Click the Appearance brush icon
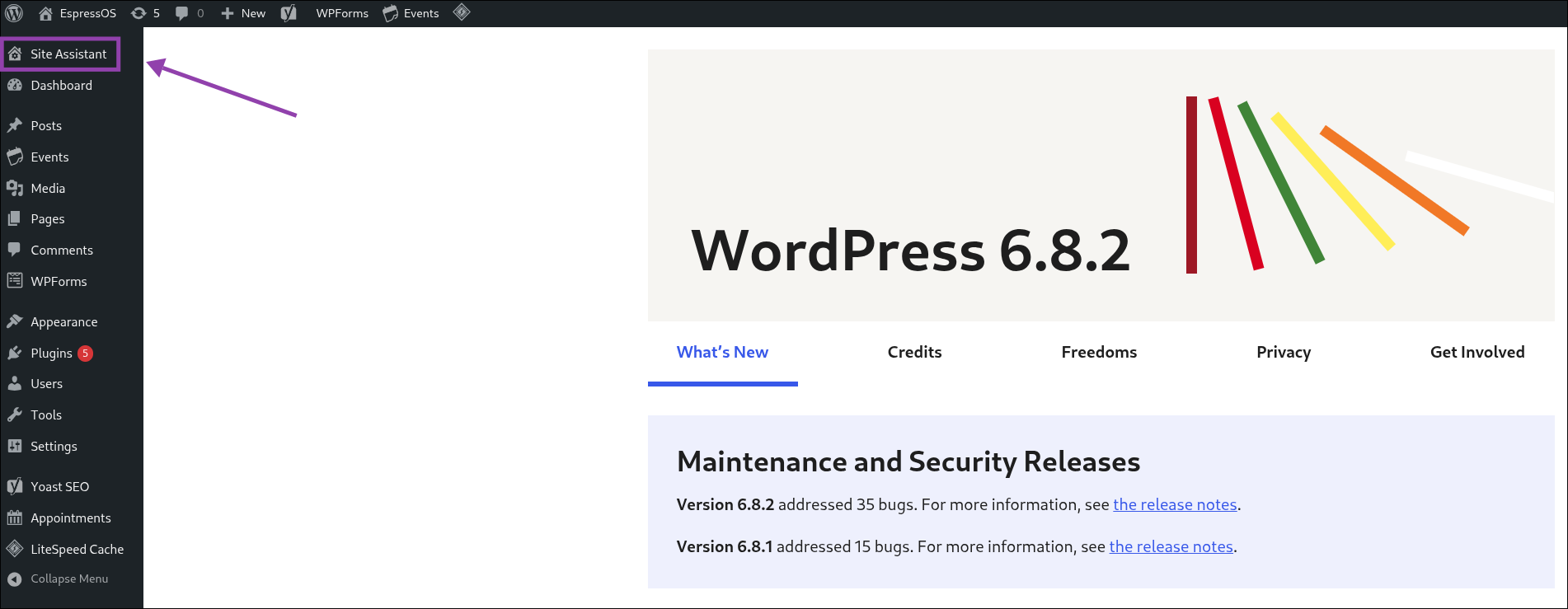 (x=15, y=321)
